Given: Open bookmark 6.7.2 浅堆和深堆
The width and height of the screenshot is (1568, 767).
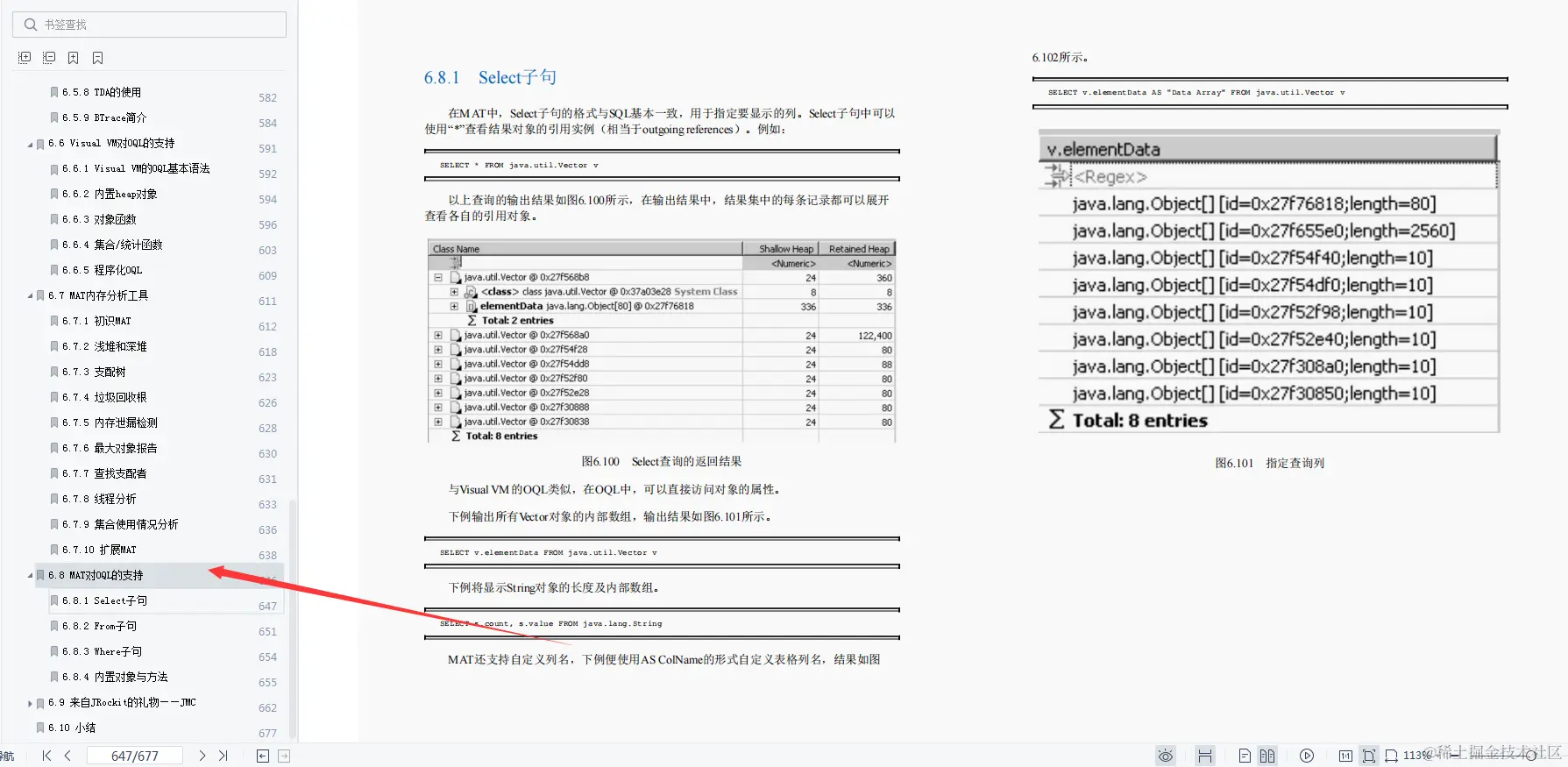Looking at the screenshot, I should 104,346.
